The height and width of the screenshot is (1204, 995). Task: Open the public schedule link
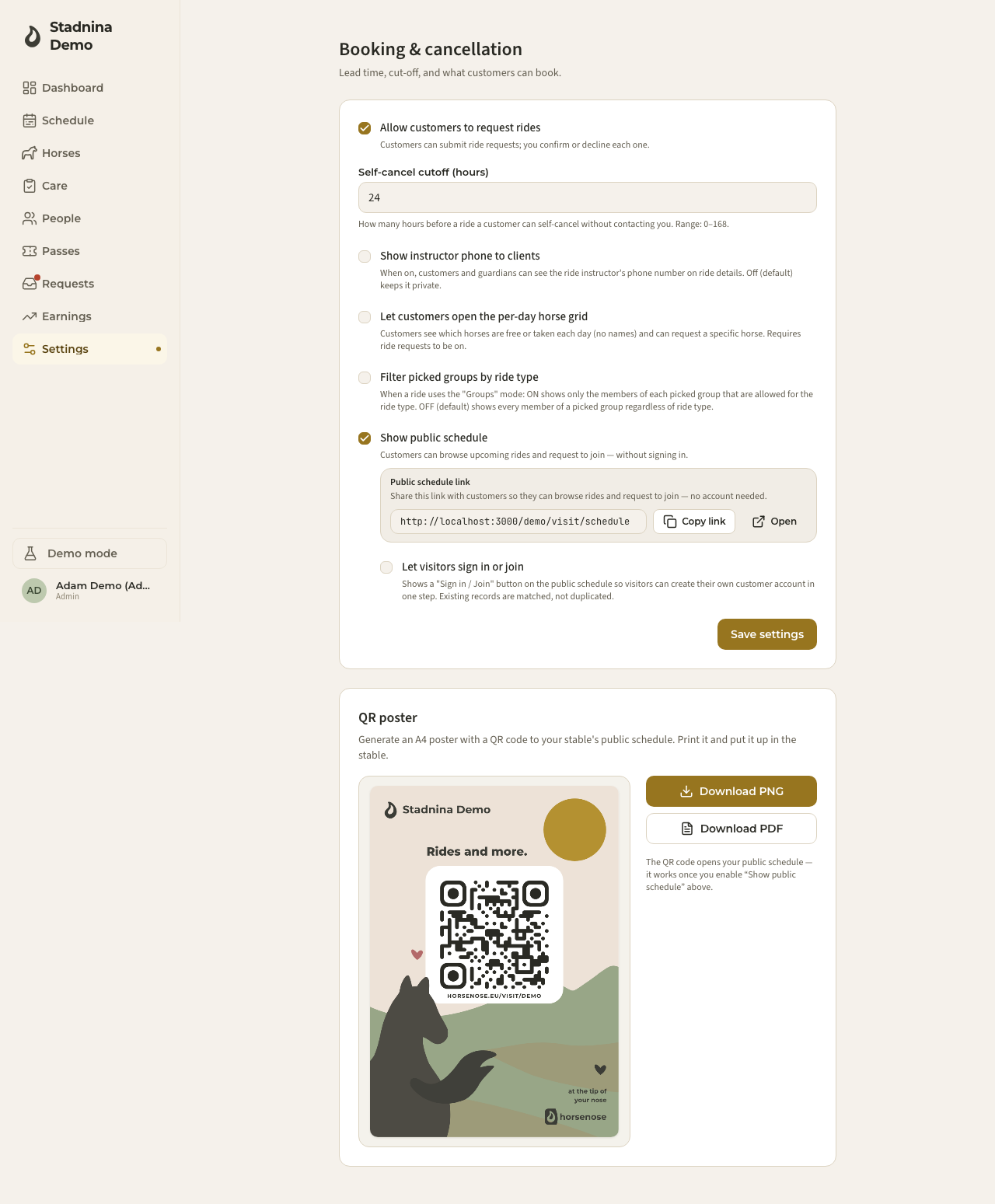(x=774, y=522)
